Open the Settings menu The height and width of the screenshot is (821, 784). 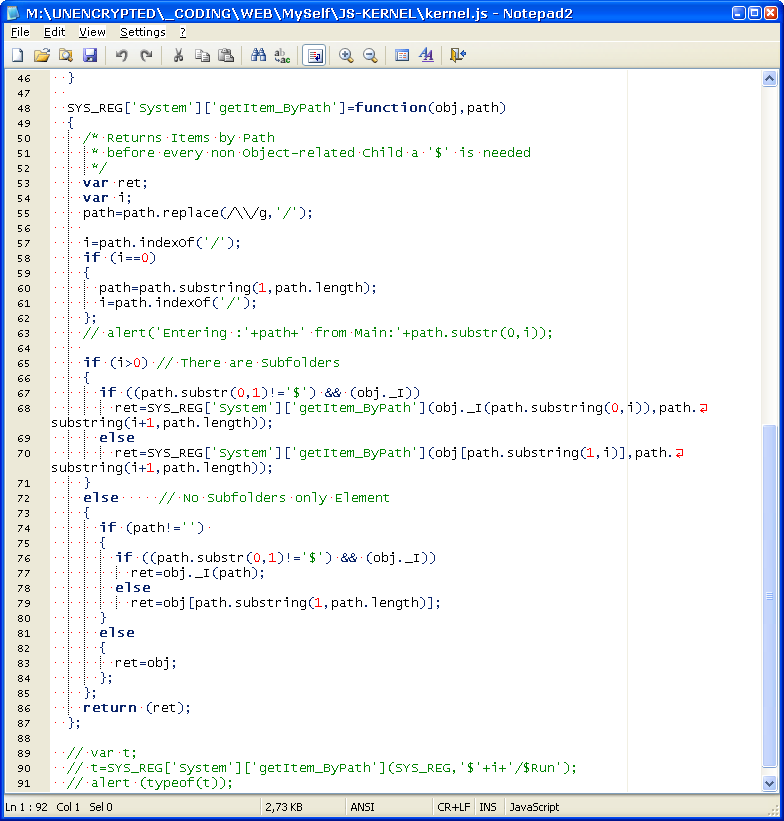[142, 32]
